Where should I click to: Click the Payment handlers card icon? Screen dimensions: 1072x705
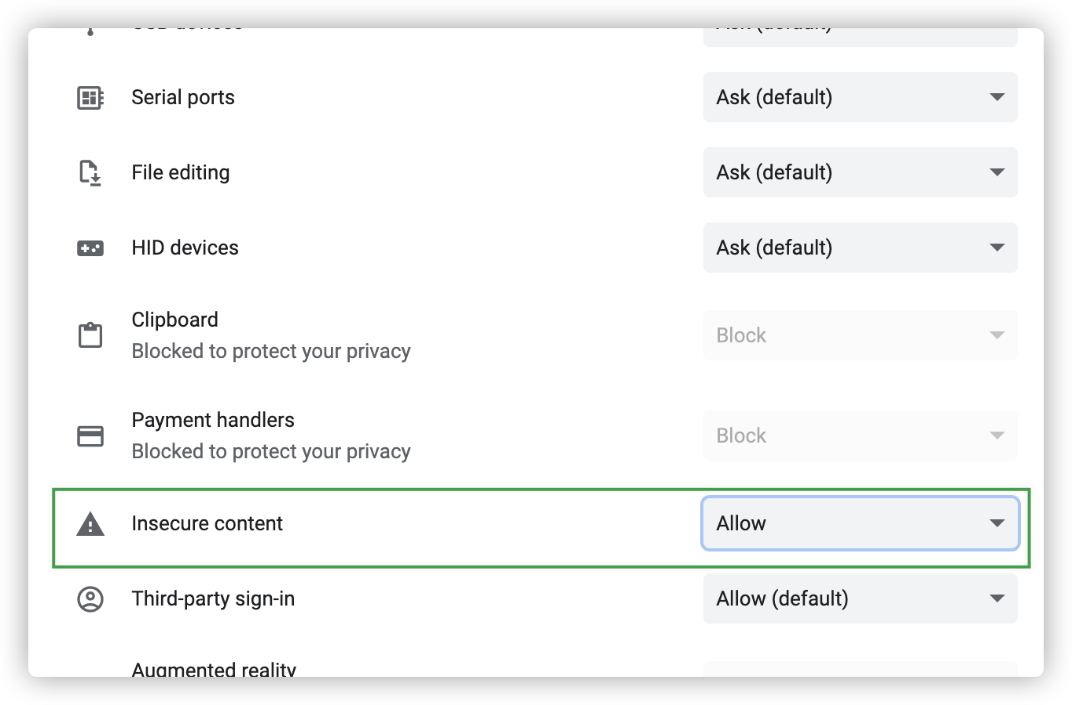[x=91, y=436]
